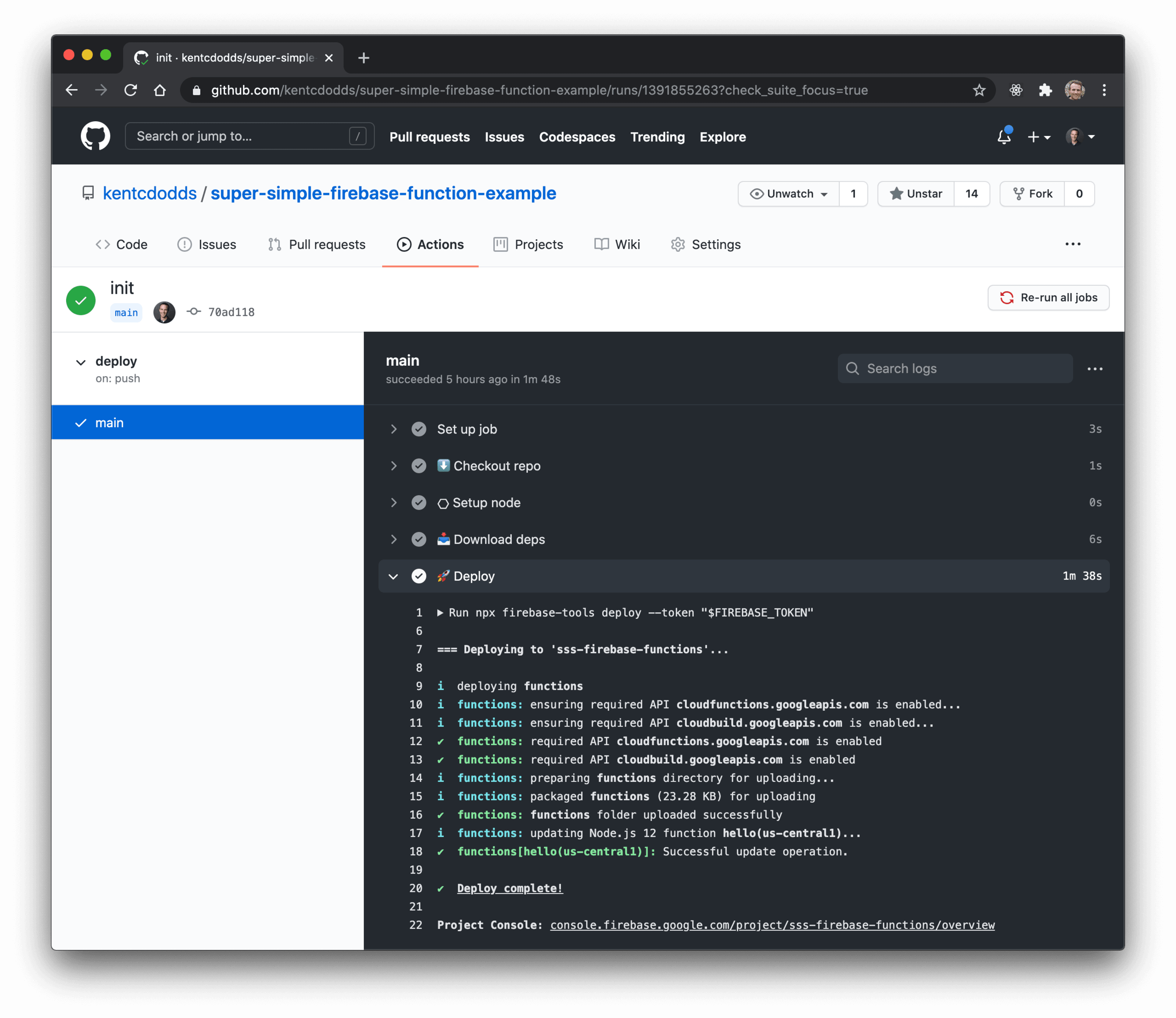Open notifications bell
Screen dimensions: 1176x1018
(x=1004, y=136)
